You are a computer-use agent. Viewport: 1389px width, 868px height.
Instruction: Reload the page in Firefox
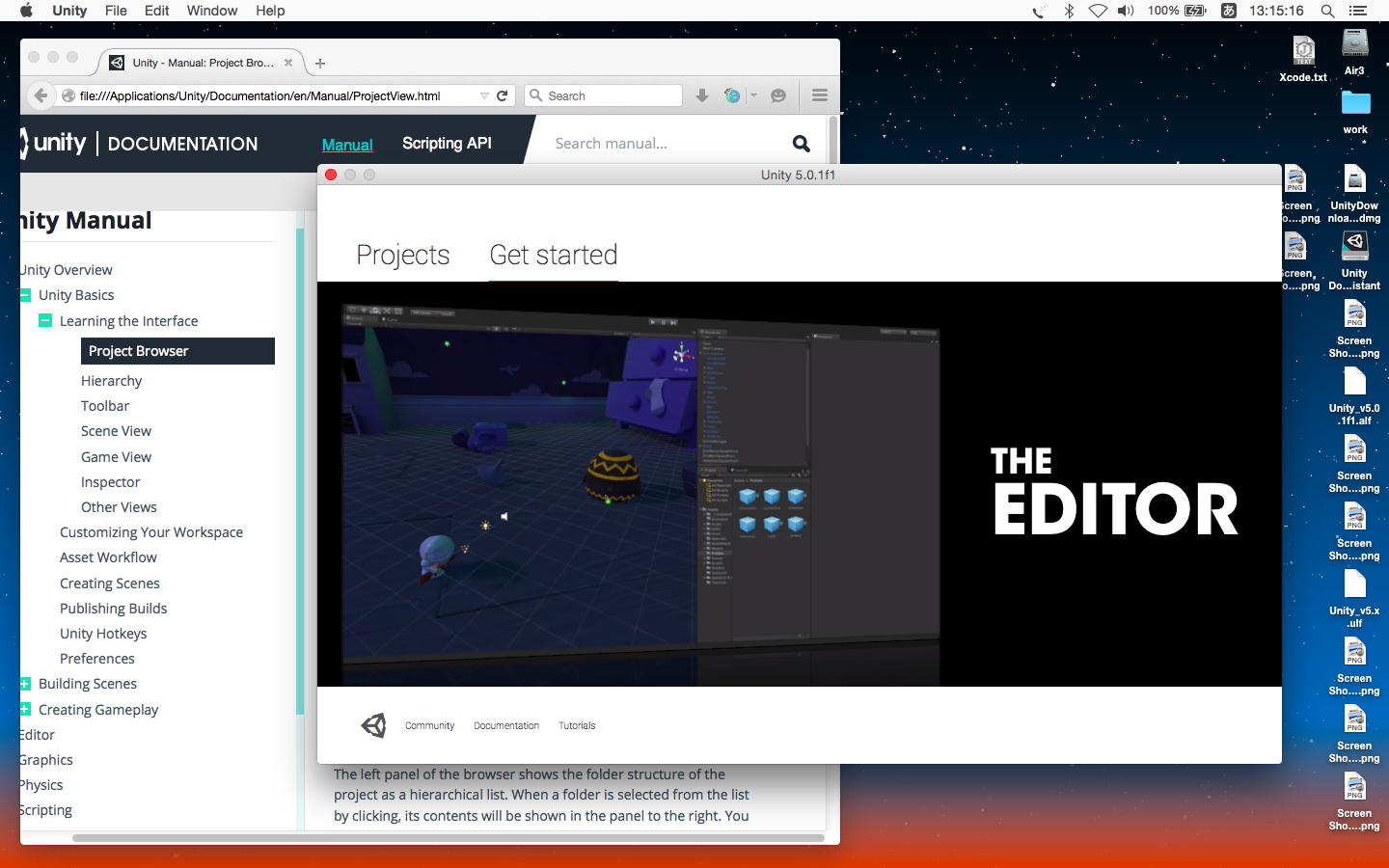pyautogui.click(x=502, y=95)
